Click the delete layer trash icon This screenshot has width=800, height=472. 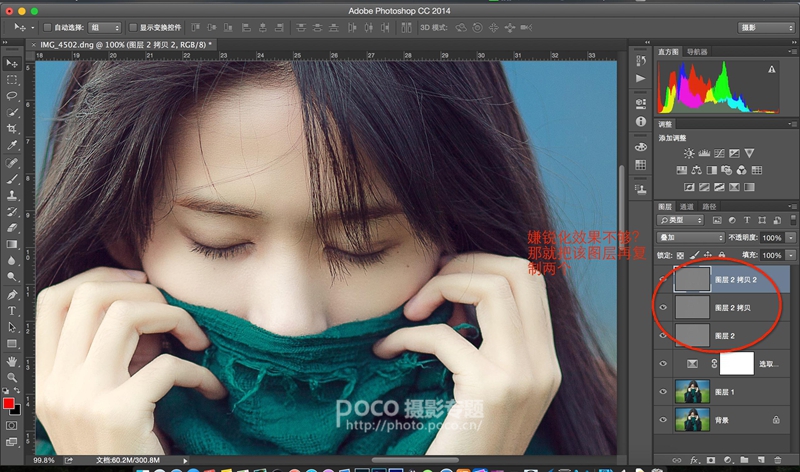point(778,459)
